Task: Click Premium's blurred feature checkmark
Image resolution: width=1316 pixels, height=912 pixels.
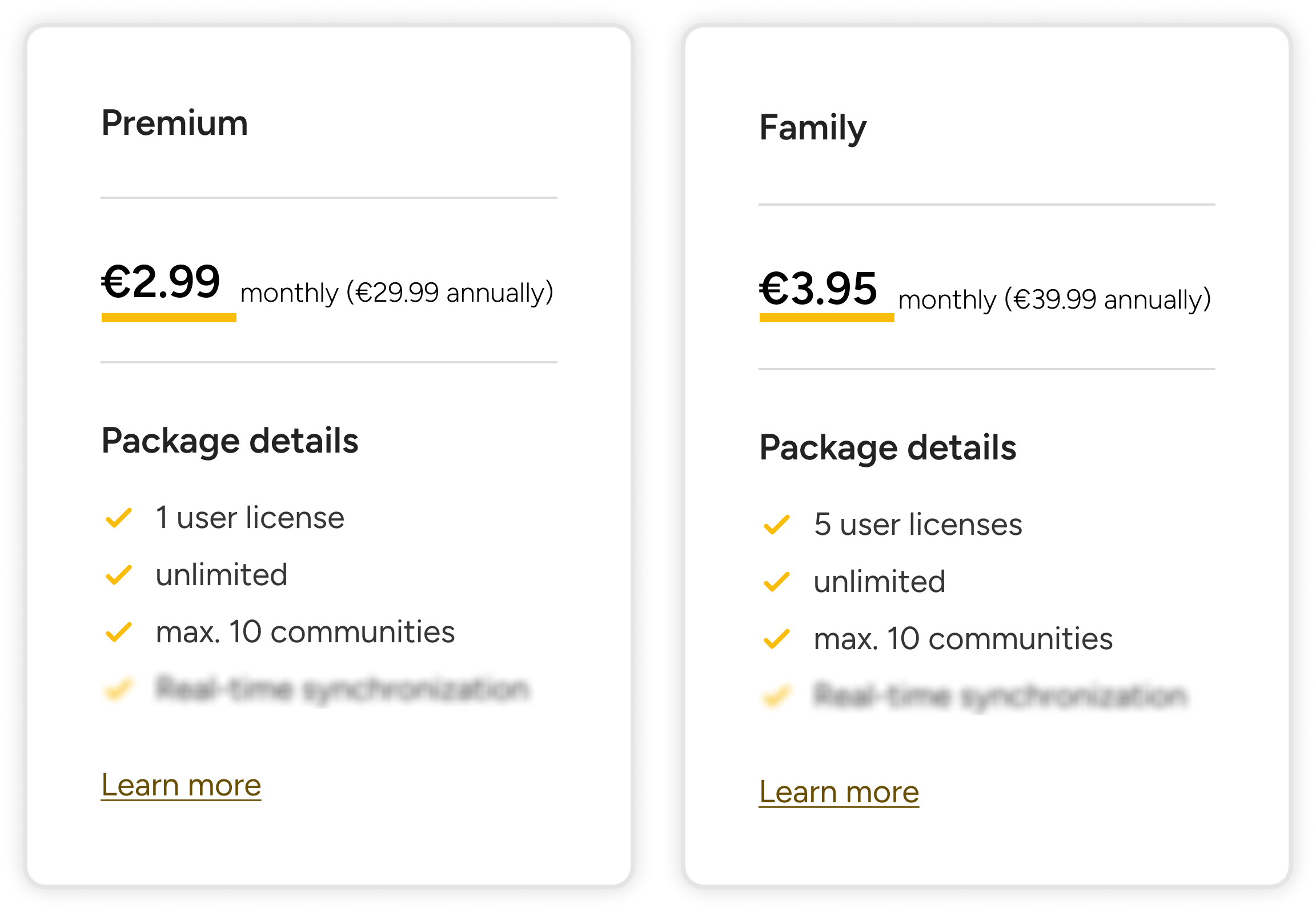Action: click(x=119, y=689)
